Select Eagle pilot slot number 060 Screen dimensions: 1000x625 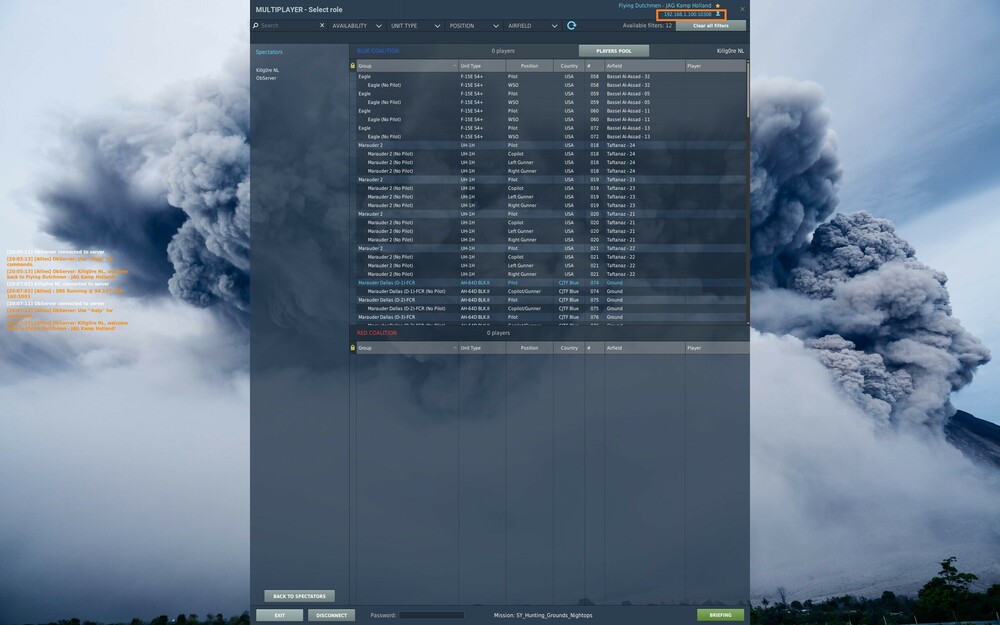point(550,111)
